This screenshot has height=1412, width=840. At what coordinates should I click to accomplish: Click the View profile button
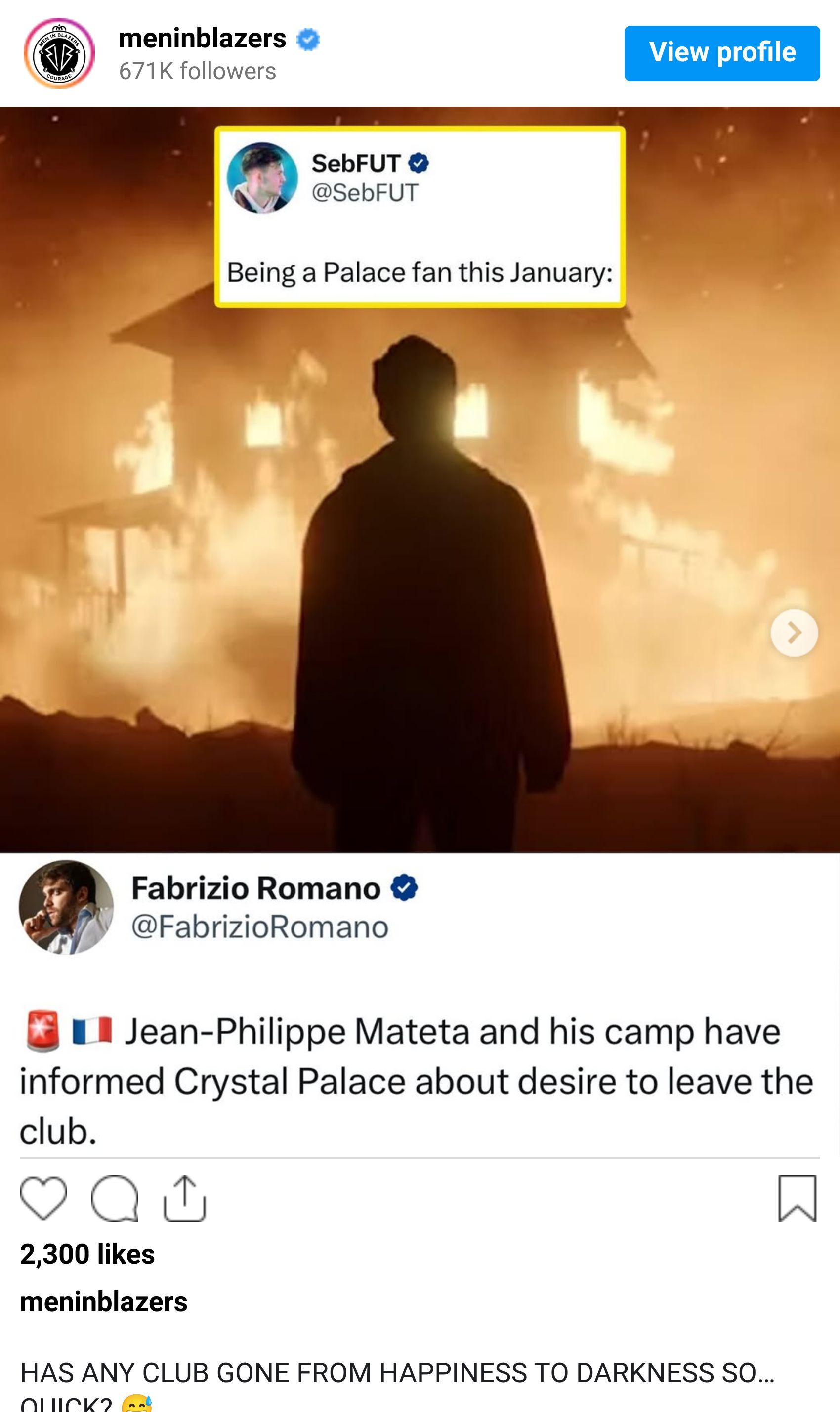[722, 53]
